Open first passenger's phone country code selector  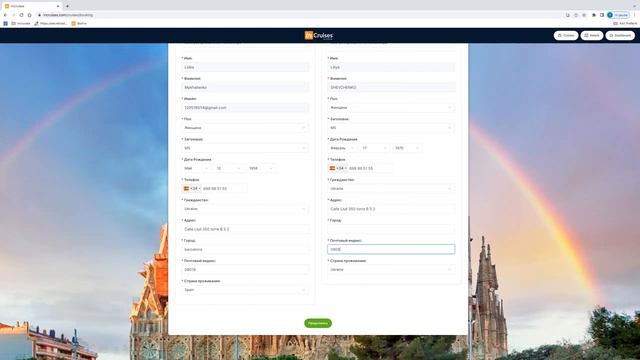pos(191,189)
